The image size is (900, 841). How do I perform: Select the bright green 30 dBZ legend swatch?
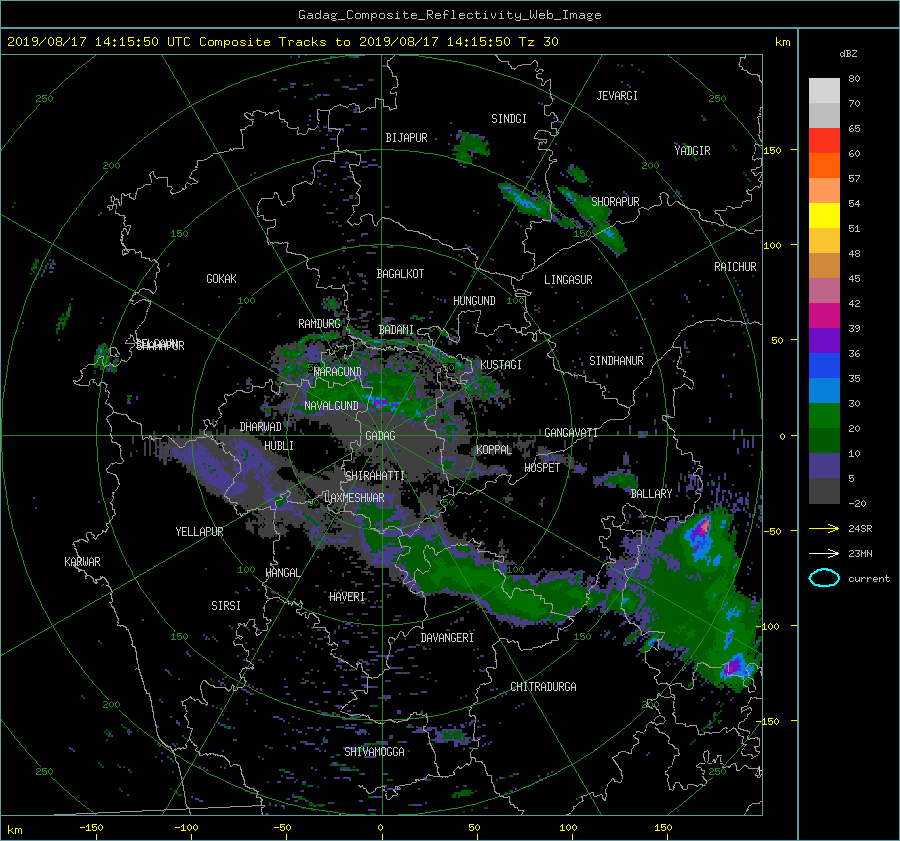coord(824,415)
